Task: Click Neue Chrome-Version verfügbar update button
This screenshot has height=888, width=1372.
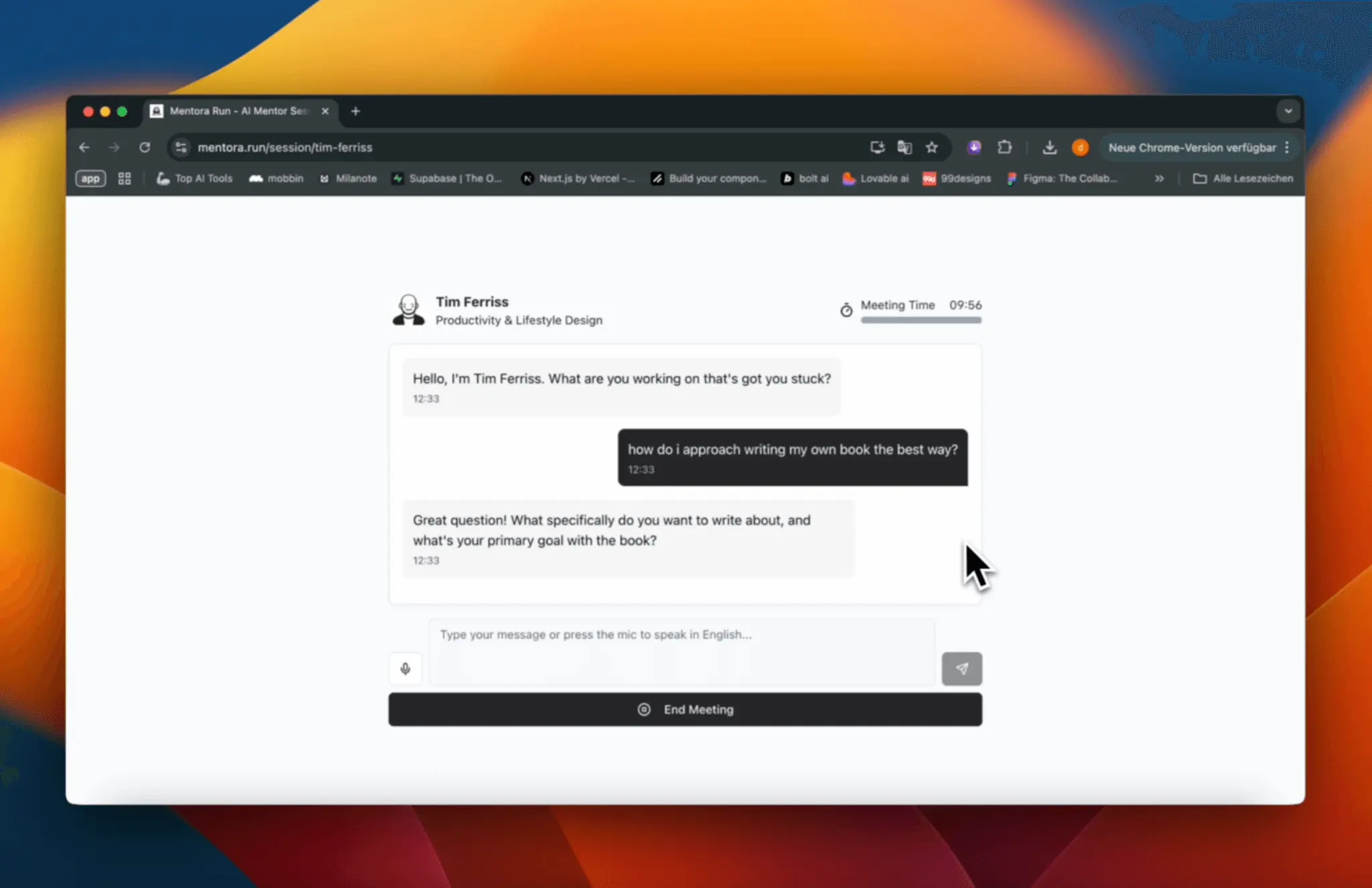Action: [1192, 147]
